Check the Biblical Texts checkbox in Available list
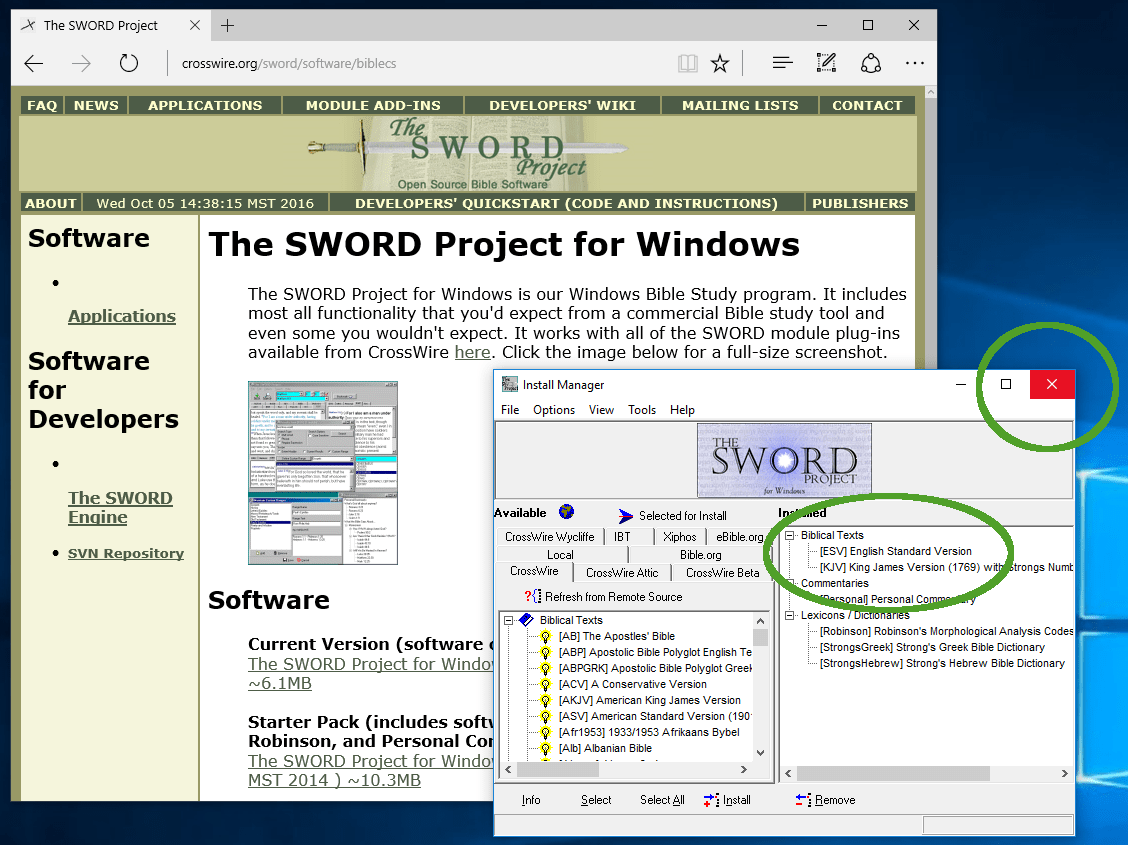Viewport: 1128px width, 845px height. [510, 618]
